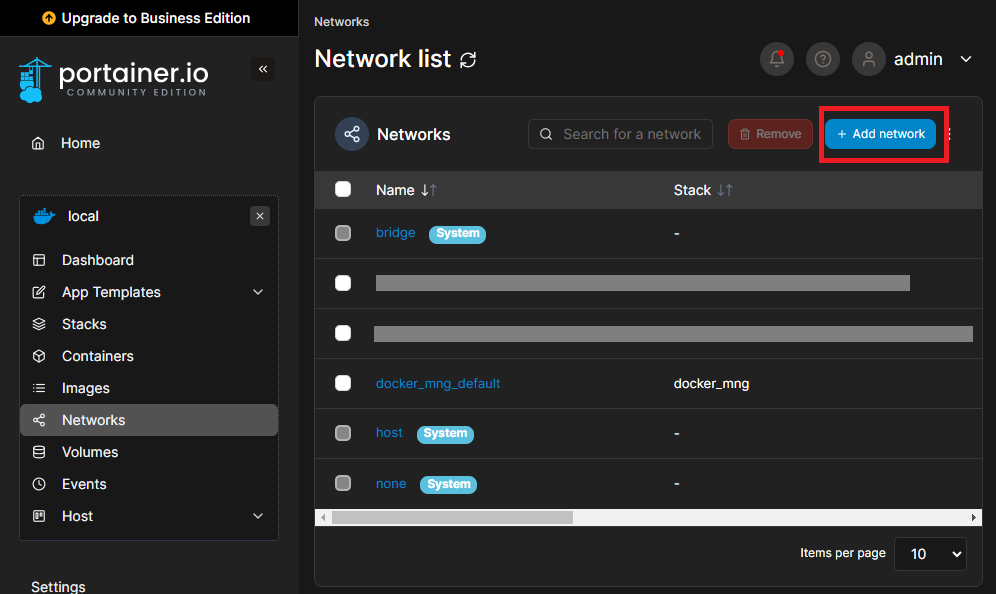The image size is (996, 594).
Task: Open the notification bell
Action: coord(777,59)
